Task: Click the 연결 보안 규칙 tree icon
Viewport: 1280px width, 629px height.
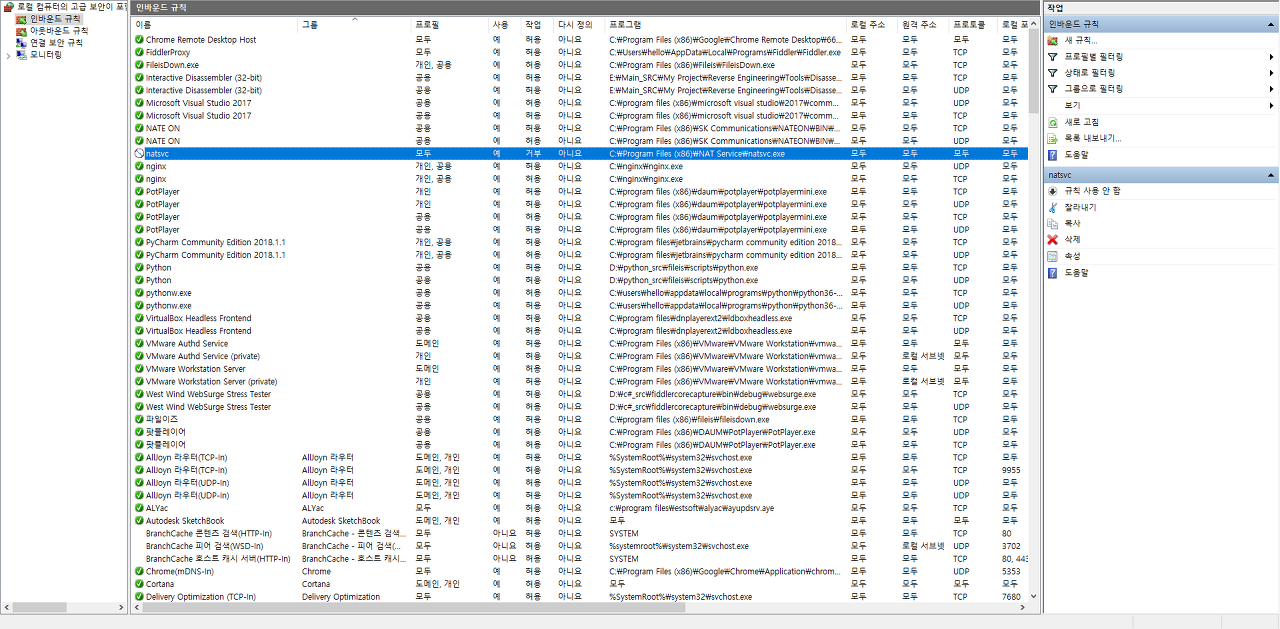Action: [x=22, y=43]
